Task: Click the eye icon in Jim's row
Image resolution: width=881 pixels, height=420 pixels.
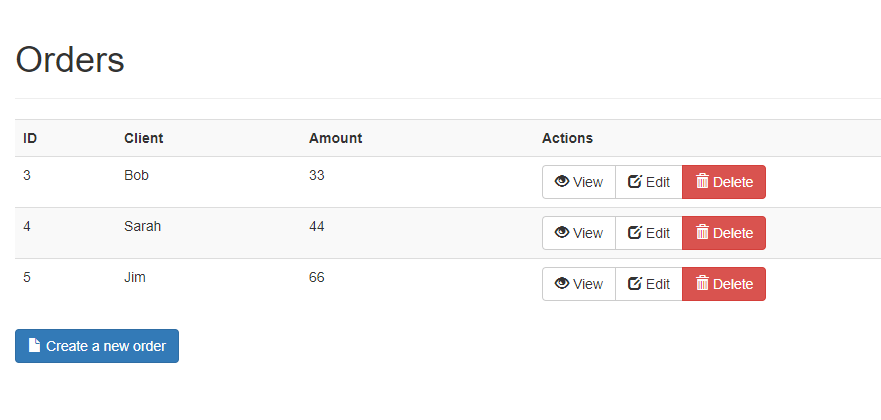Action: coord(562,284)
